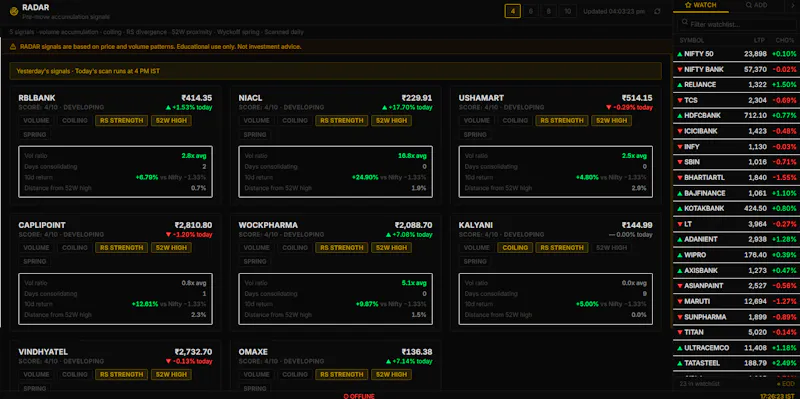Click the red down arrow beside NIFTY BANK

point(680,69)
